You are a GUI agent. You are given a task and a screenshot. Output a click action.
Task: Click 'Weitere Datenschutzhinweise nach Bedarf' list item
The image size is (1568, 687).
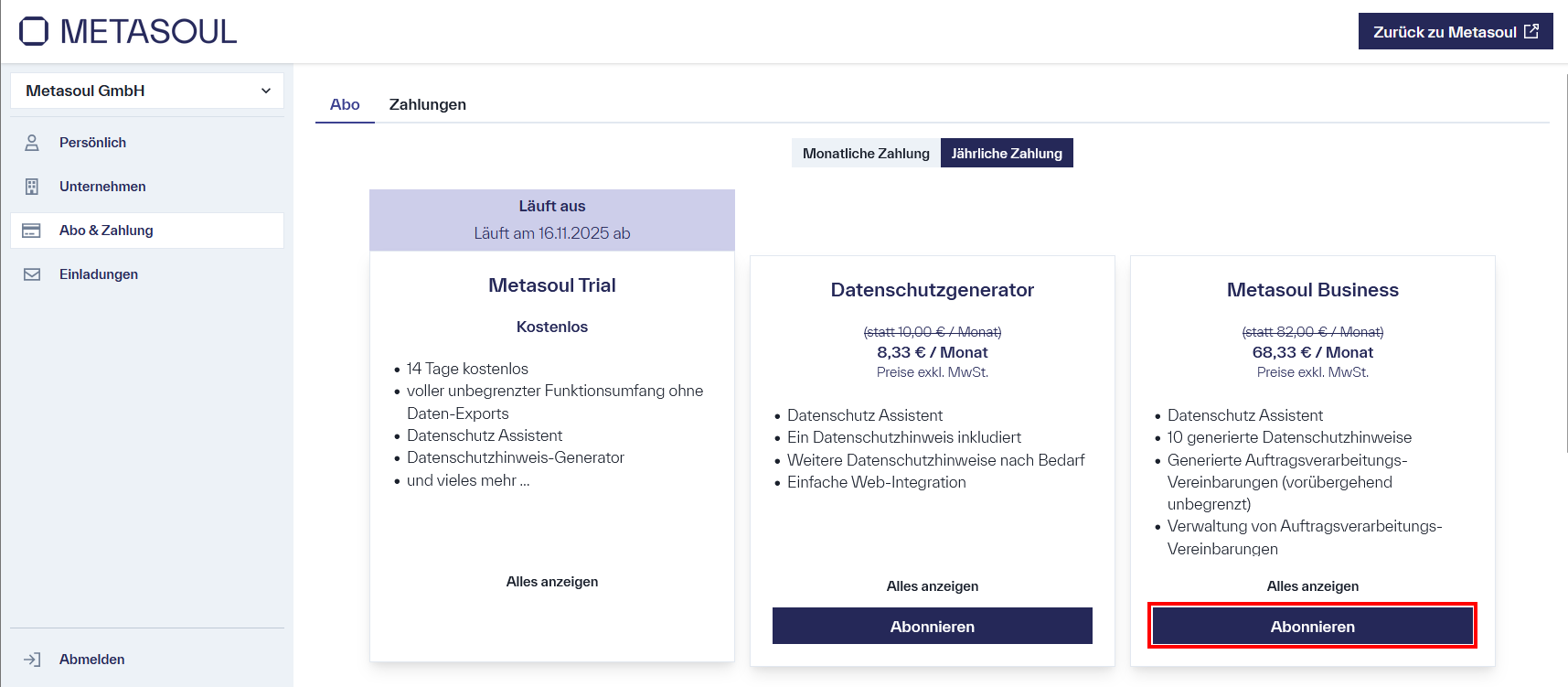(936, 460)
